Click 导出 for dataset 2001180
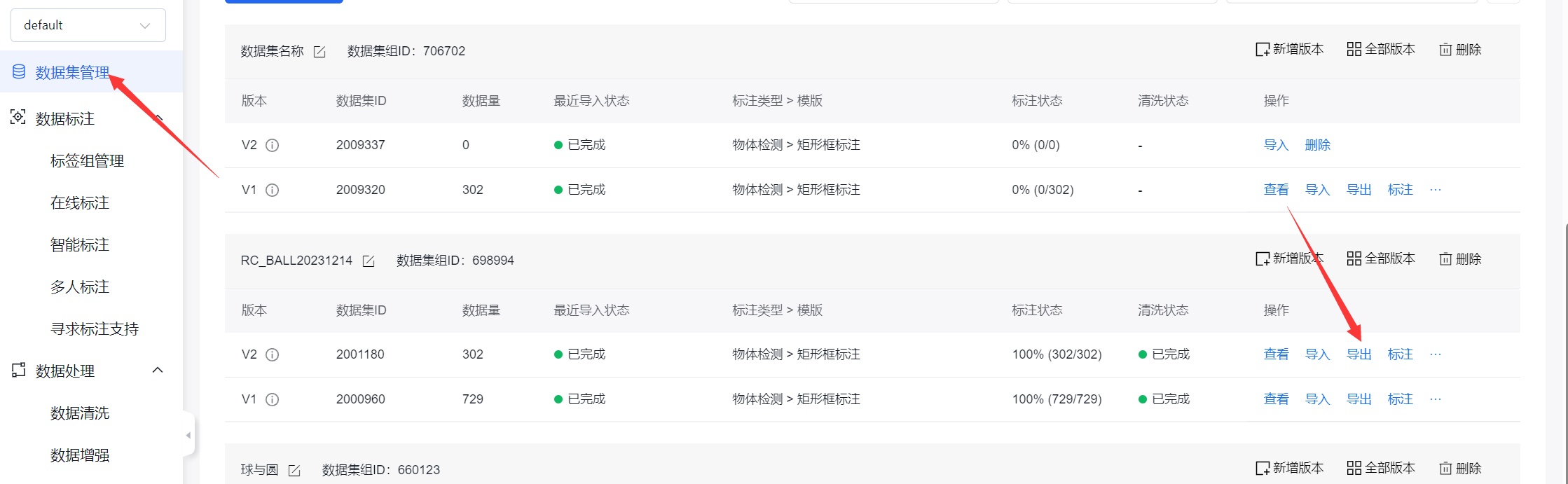The image size is (1568, 484). 1359,354
